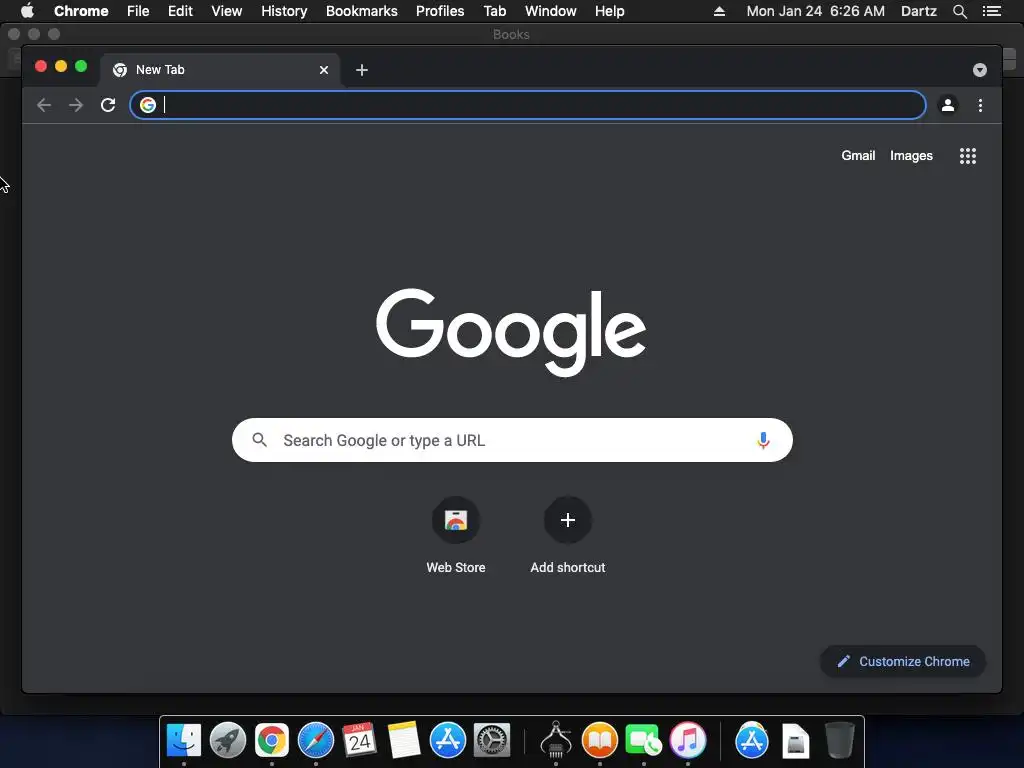Open the Trash in the Dock
This screenshot has width=1024, height=768.
(x=840, y=741)
